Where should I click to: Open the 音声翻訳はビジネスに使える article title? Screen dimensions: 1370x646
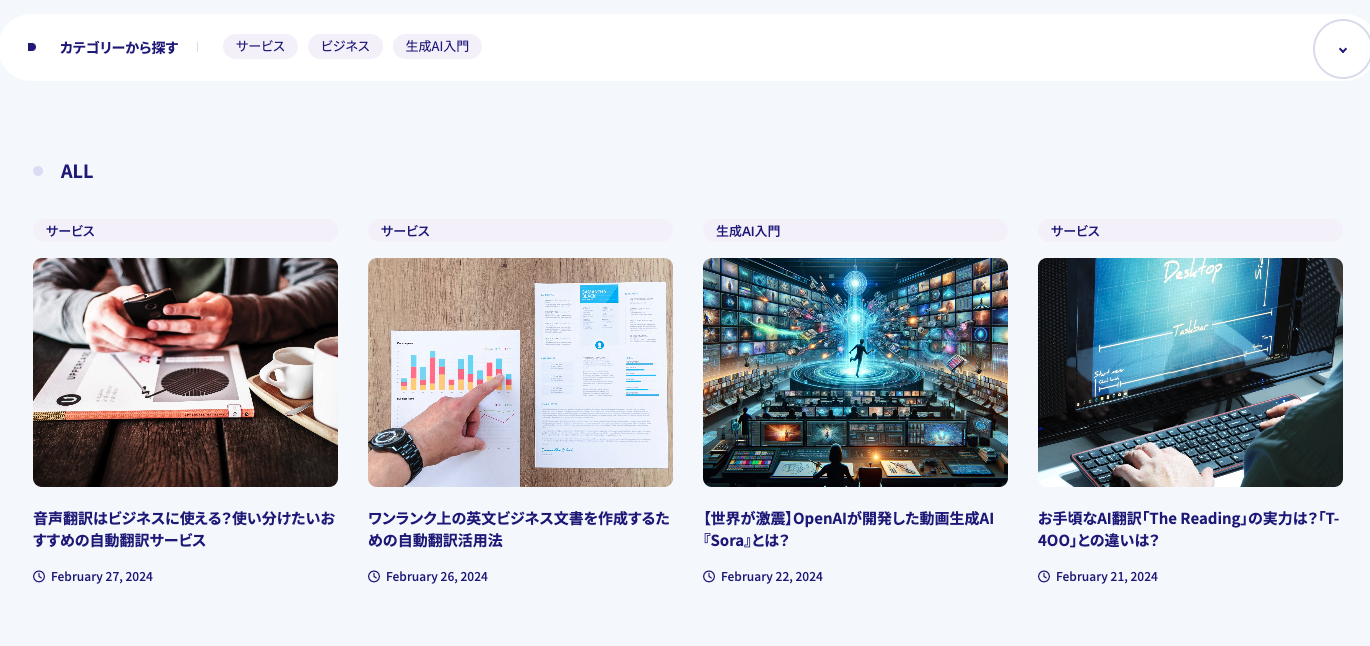pos(184,529)
